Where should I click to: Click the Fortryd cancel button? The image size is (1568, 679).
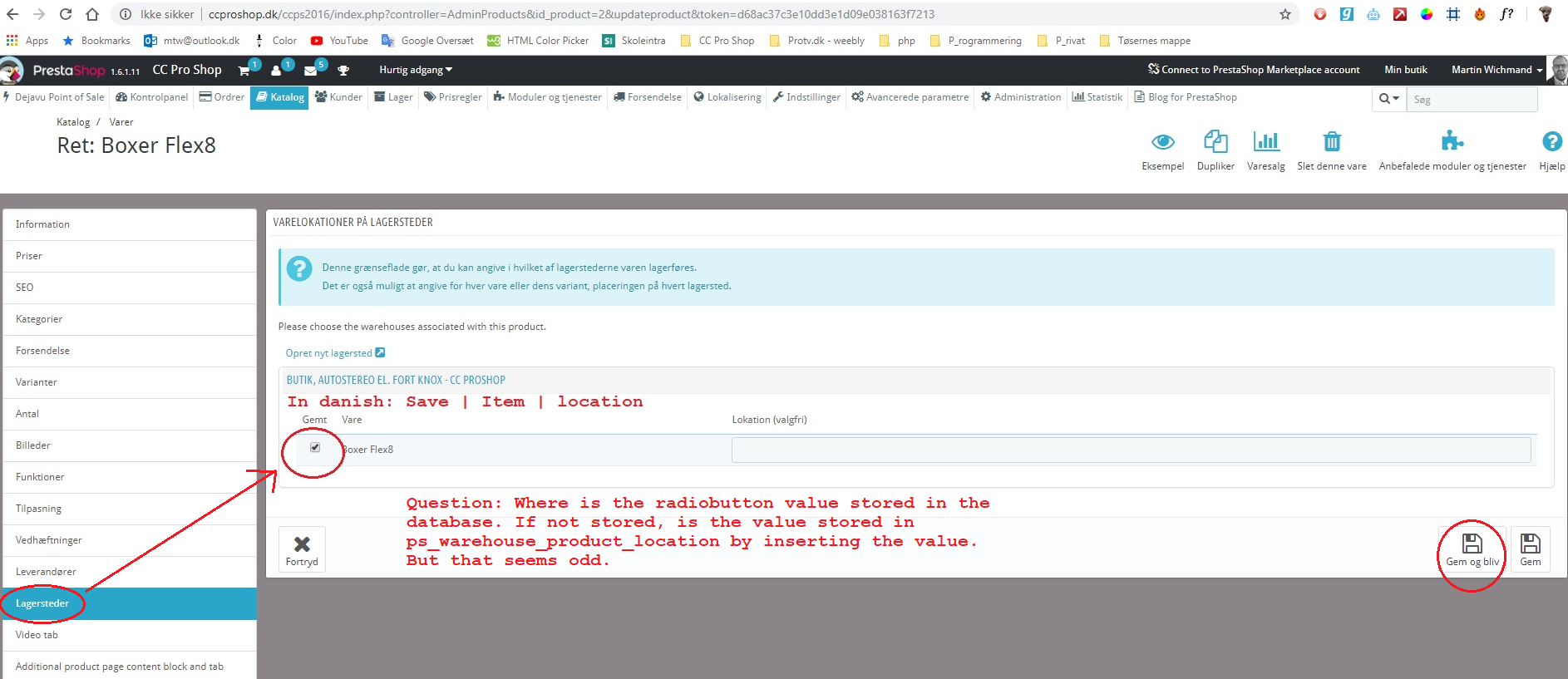[x=302, y=549]
